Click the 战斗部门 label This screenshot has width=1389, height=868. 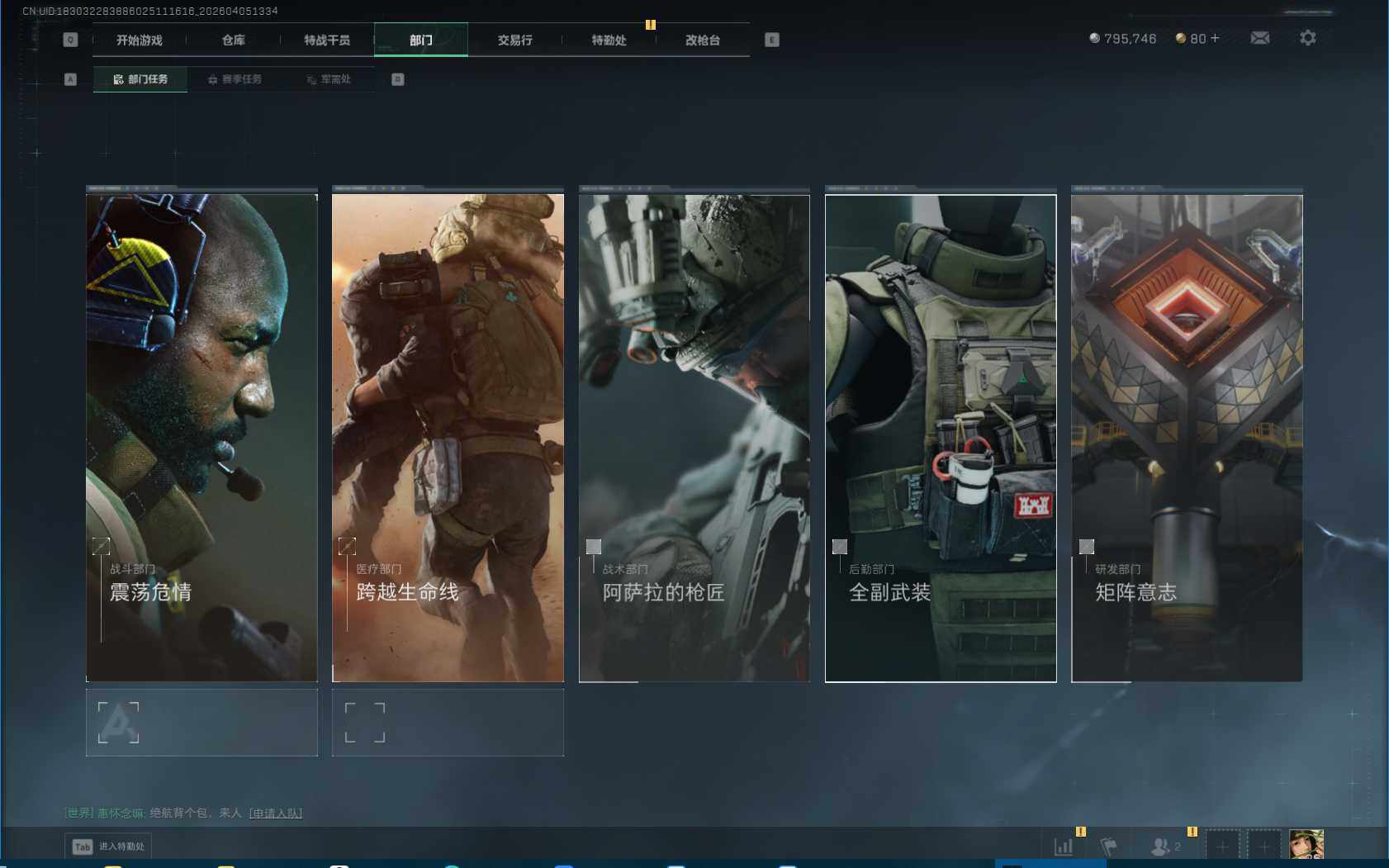click(x=133, y=569)
